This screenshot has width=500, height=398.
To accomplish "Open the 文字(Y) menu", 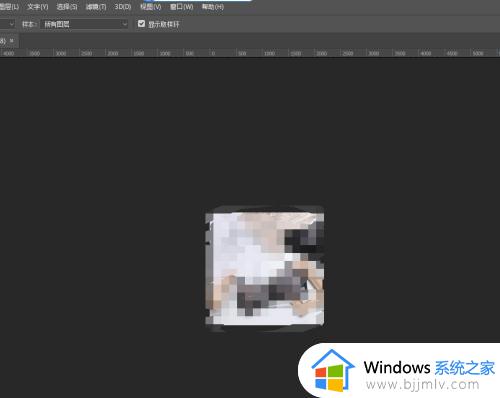I will pyautogui.click(x=38, y=7).
